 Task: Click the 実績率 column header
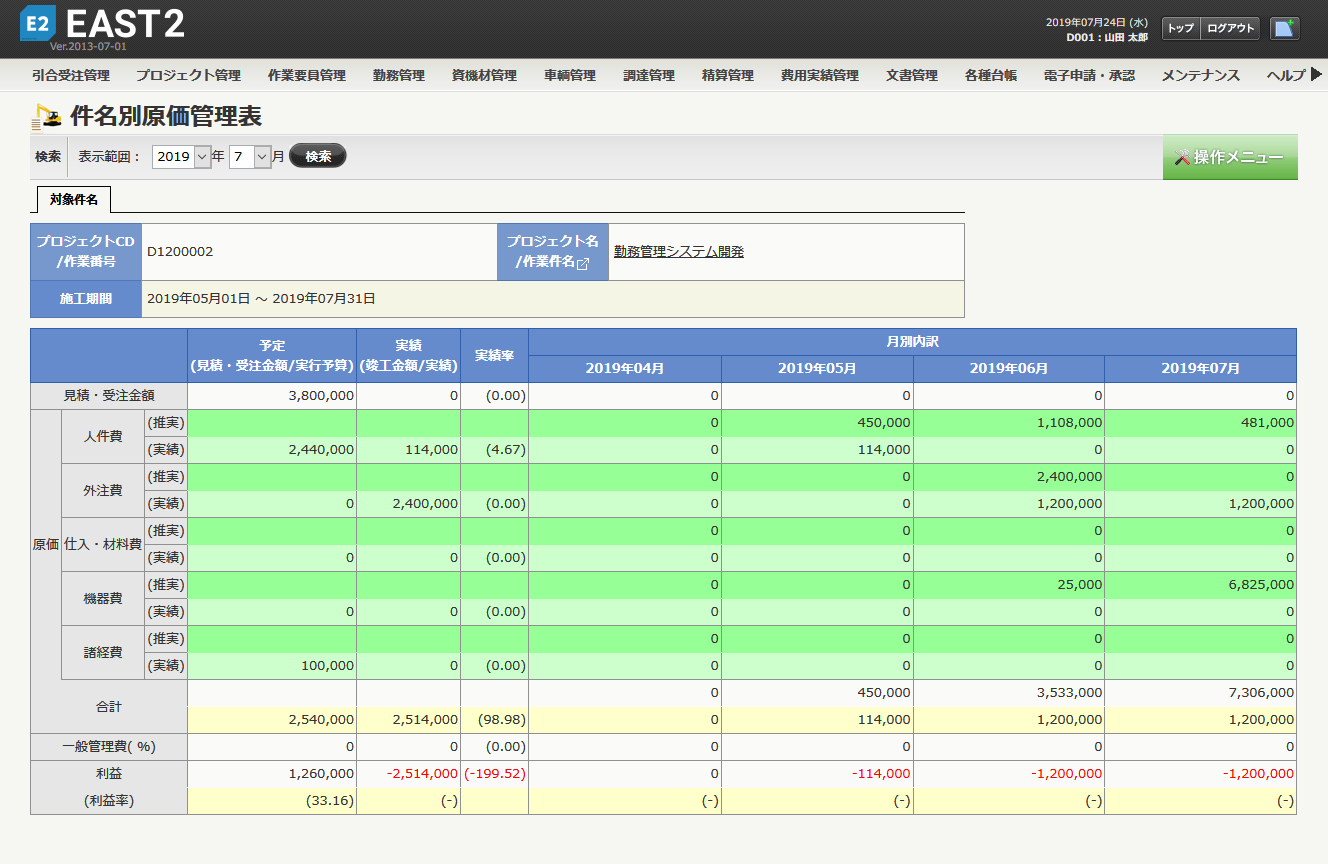pos(494,356)
